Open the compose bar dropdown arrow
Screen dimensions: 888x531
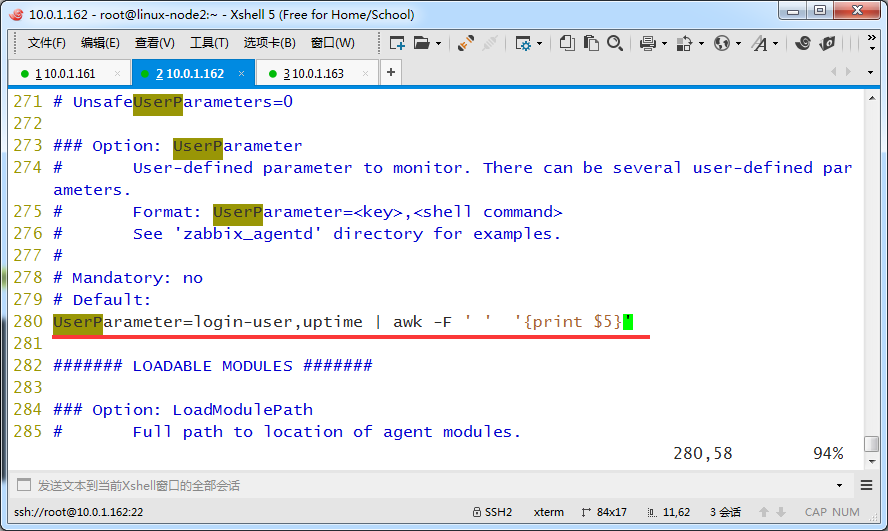tap(839, 485)
